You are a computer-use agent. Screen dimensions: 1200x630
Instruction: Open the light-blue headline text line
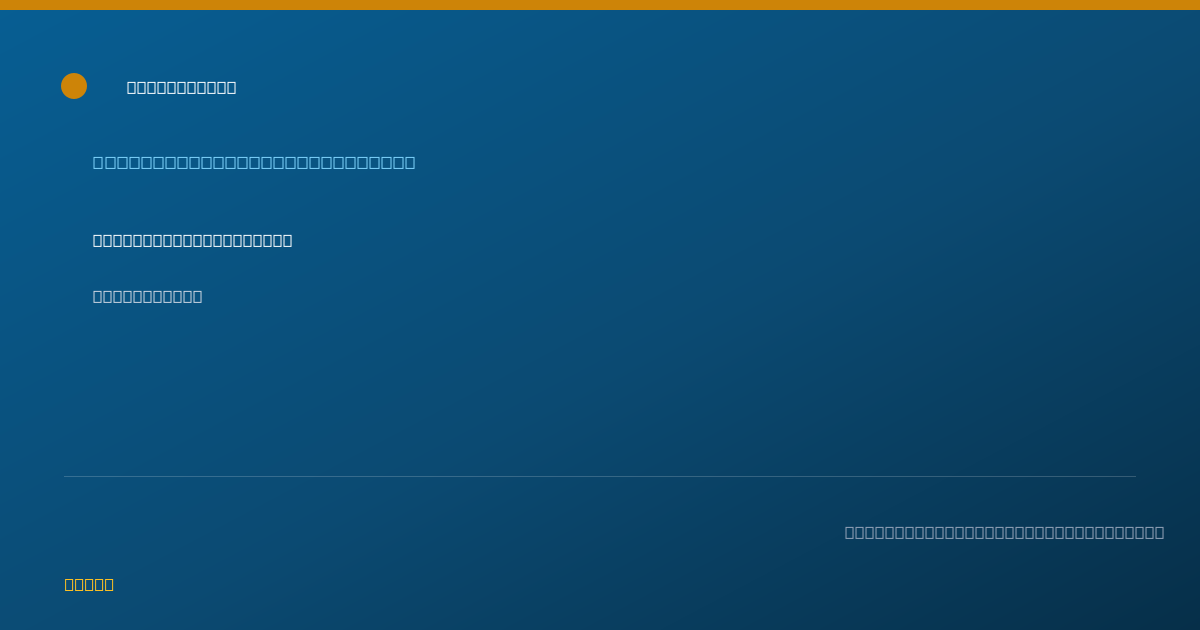pos(254,162)
